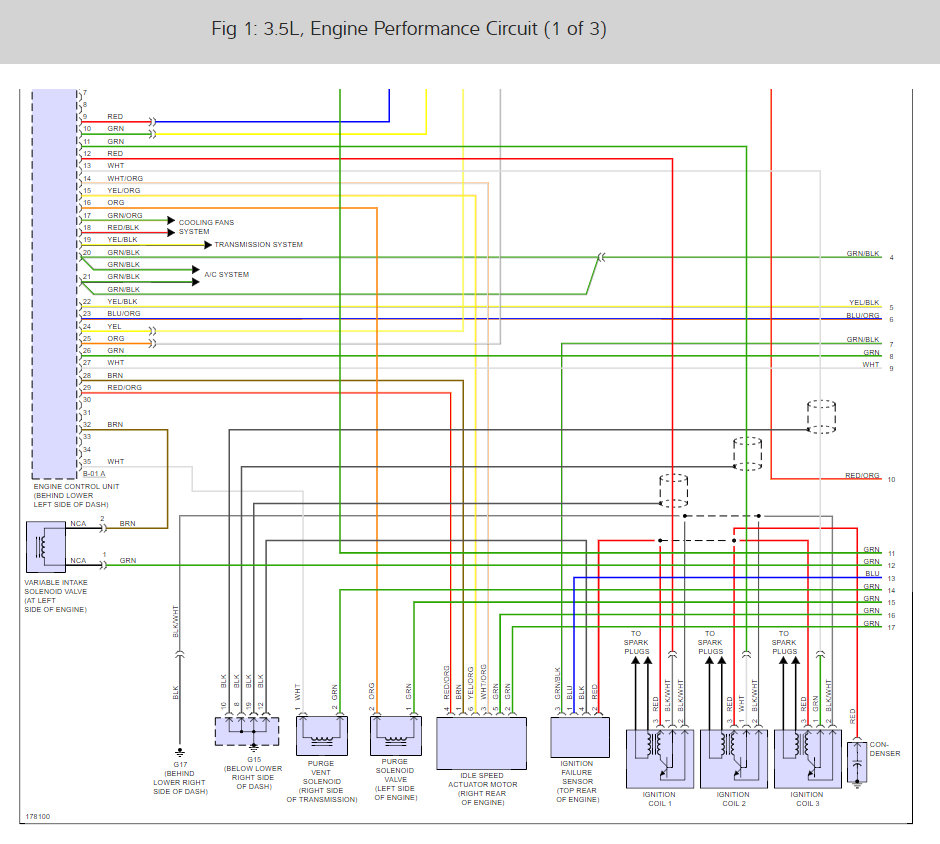940x844 pixels.
Task: Click the Variable Intake Solenoid Valve symbol
Action: pos(46,547)
